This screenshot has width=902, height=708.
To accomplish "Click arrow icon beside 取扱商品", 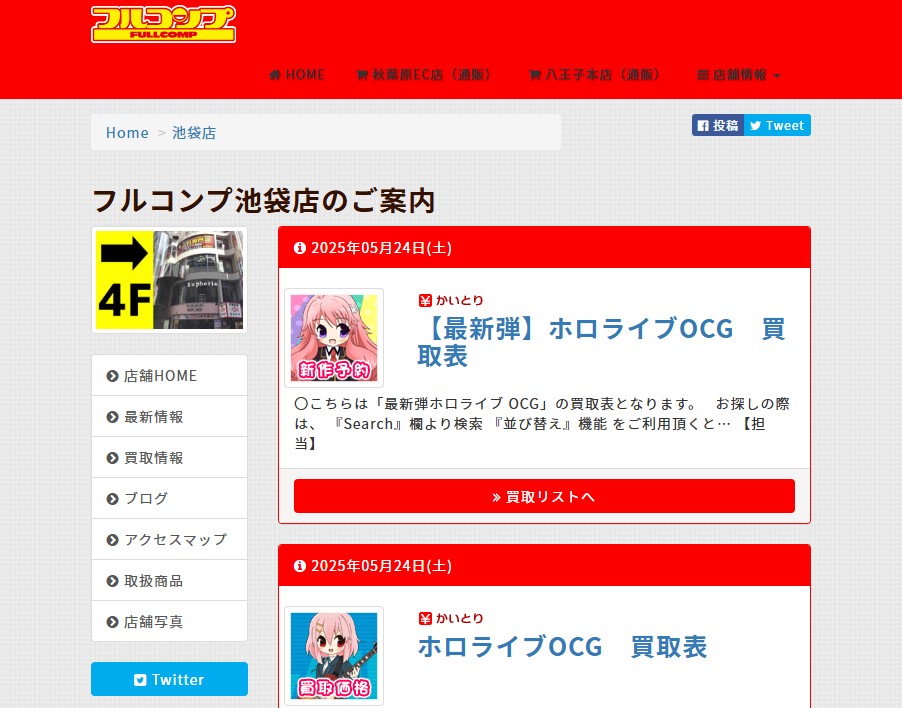I will click(x=112, y=581).
